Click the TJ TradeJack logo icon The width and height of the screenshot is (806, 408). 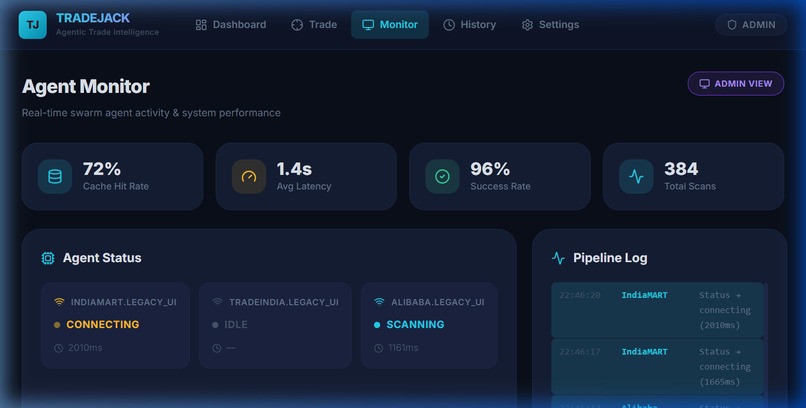coord(32,25)
